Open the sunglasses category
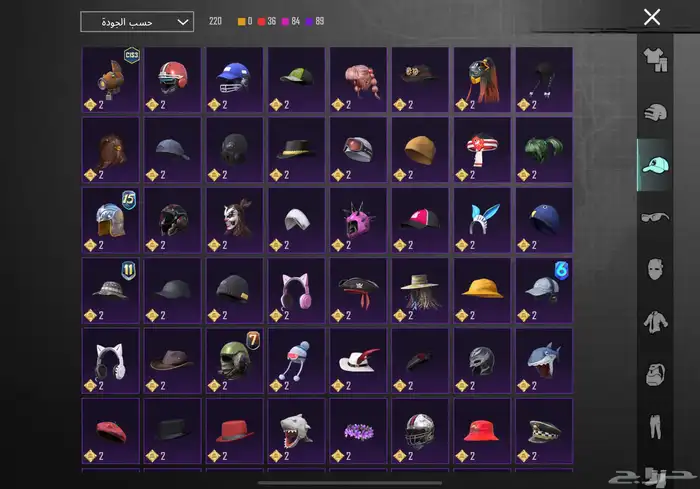 point(655,217)
